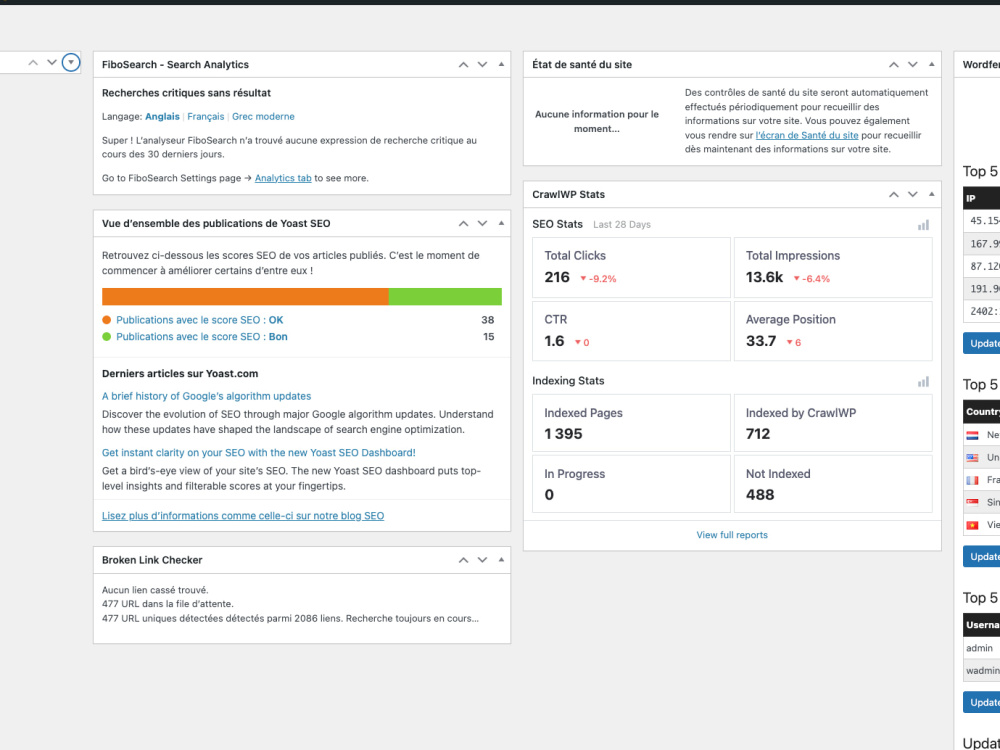Open FiboSearch Analytics tab link
1000x750 pixels.
pyautogui.click(x=283, y=179)
